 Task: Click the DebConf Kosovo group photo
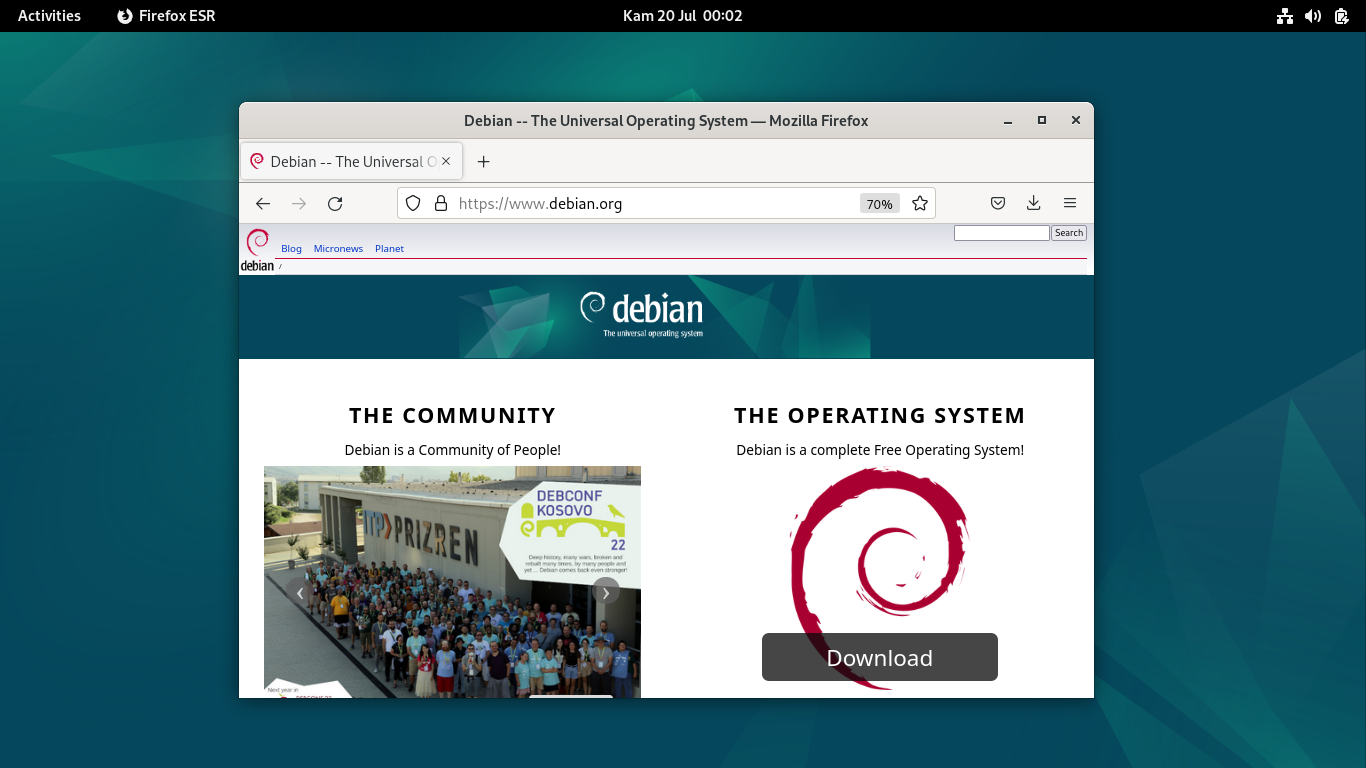[452, 582]
